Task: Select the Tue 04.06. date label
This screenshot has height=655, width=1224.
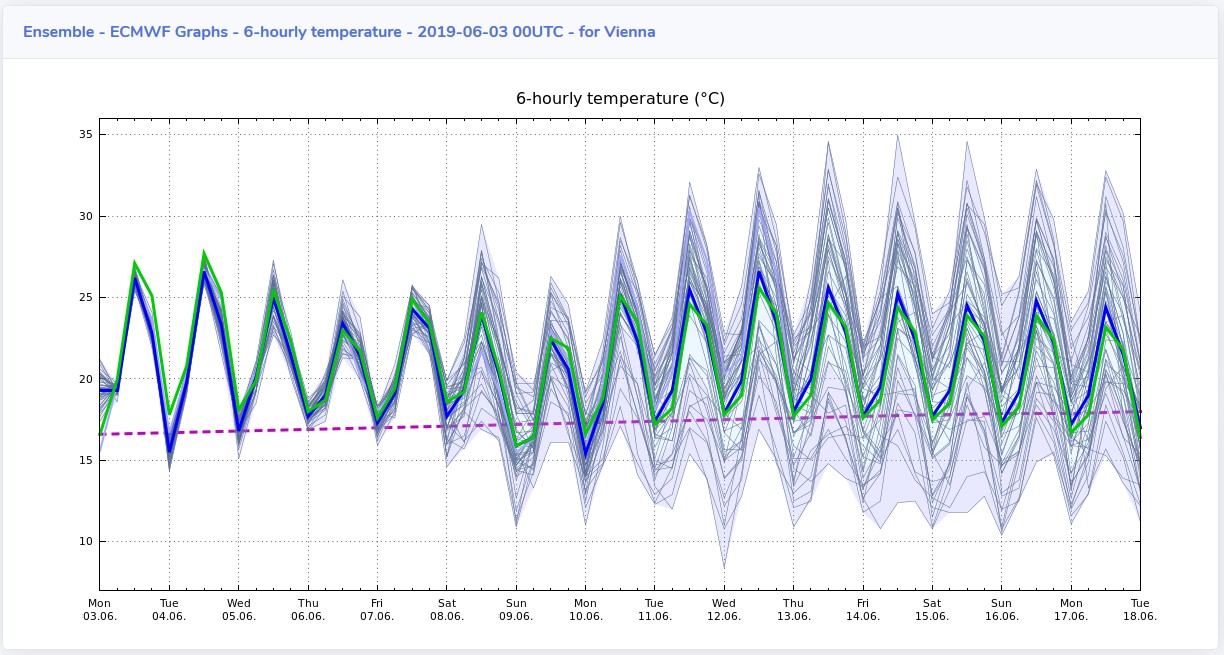Action: [169, 610]
